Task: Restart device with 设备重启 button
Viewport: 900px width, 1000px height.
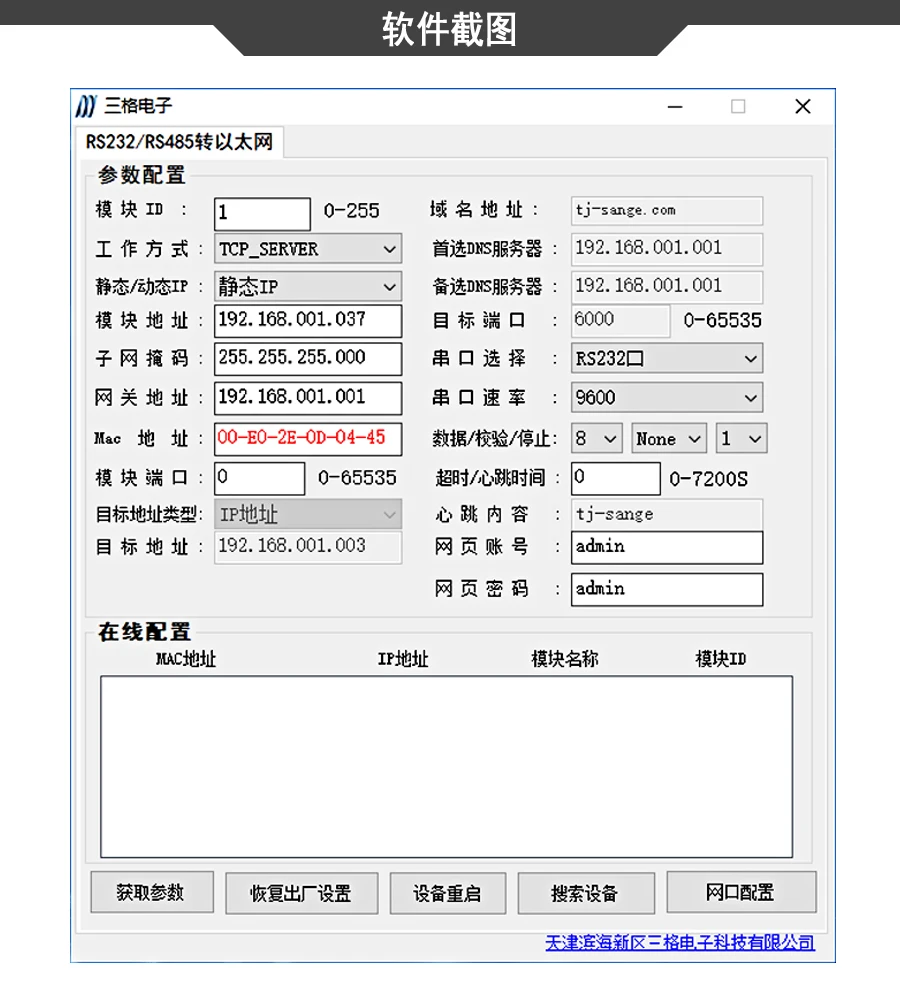Action: [448, 893]
